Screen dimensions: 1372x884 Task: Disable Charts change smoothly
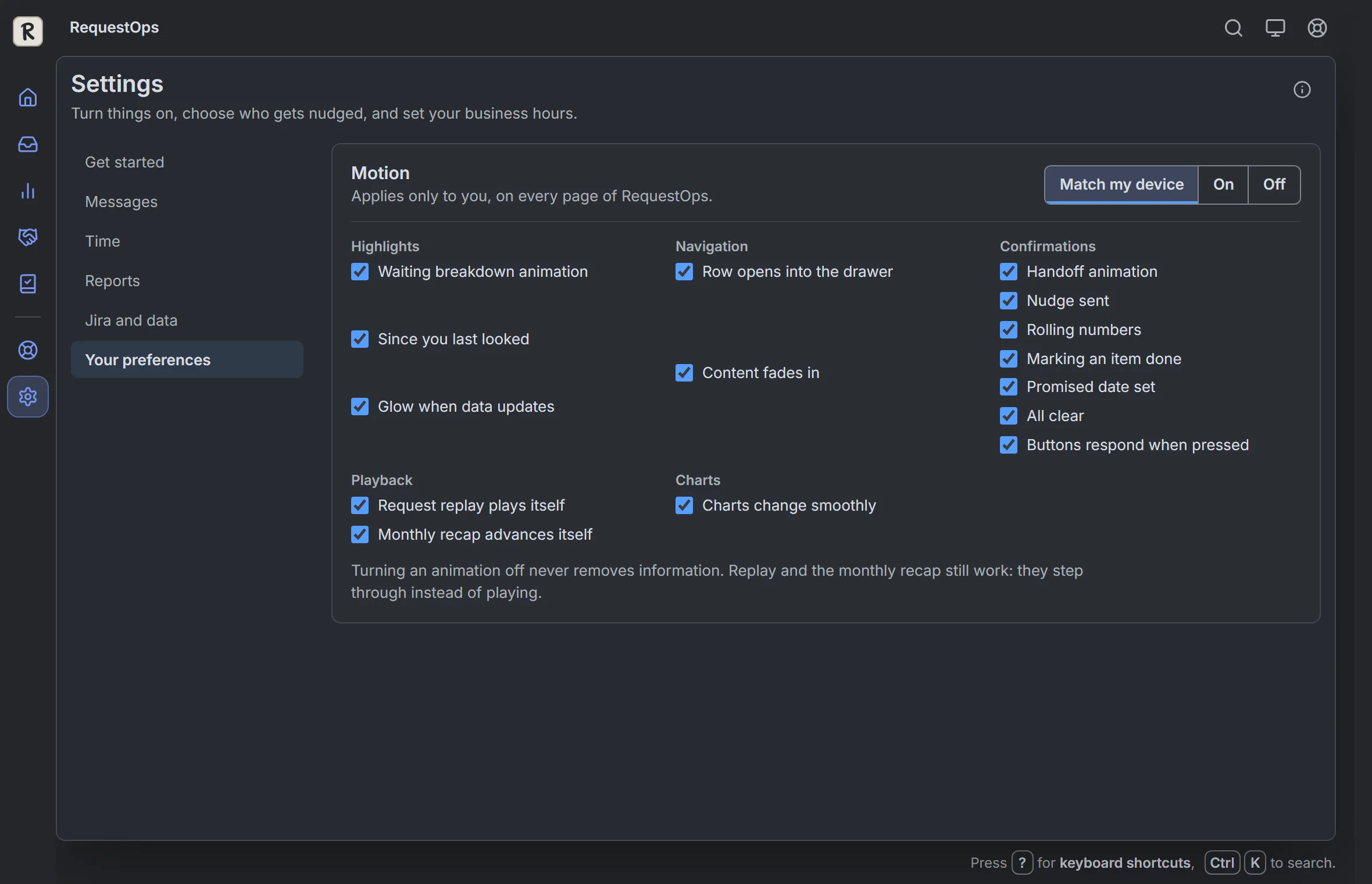click(x=684, y=505)
